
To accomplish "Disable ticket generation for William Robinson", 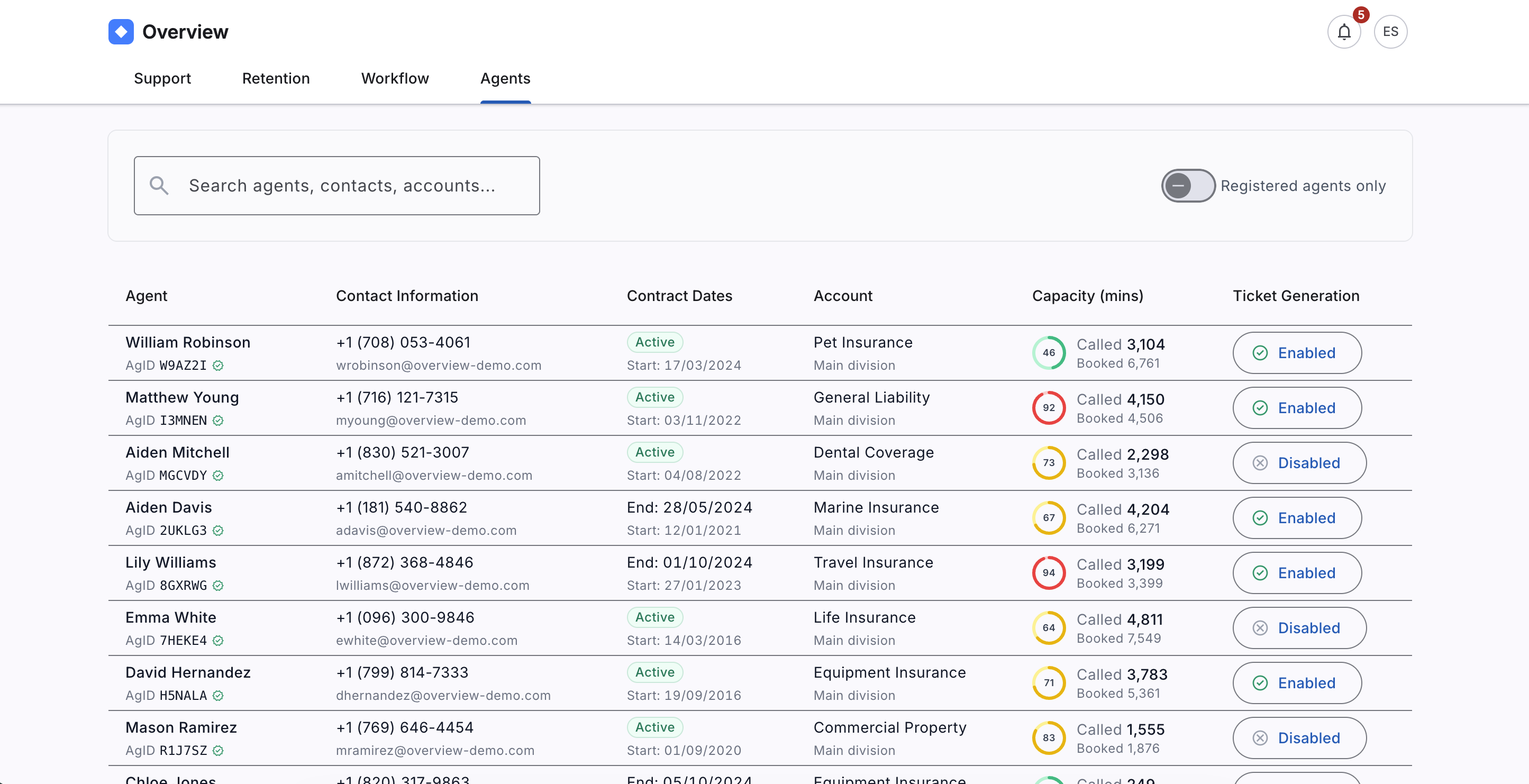I will (1297, 353).
